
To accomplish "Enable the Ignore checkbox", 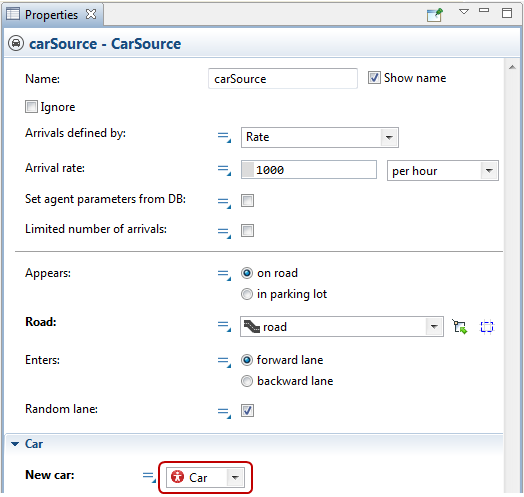I will (x=31, y=107).
